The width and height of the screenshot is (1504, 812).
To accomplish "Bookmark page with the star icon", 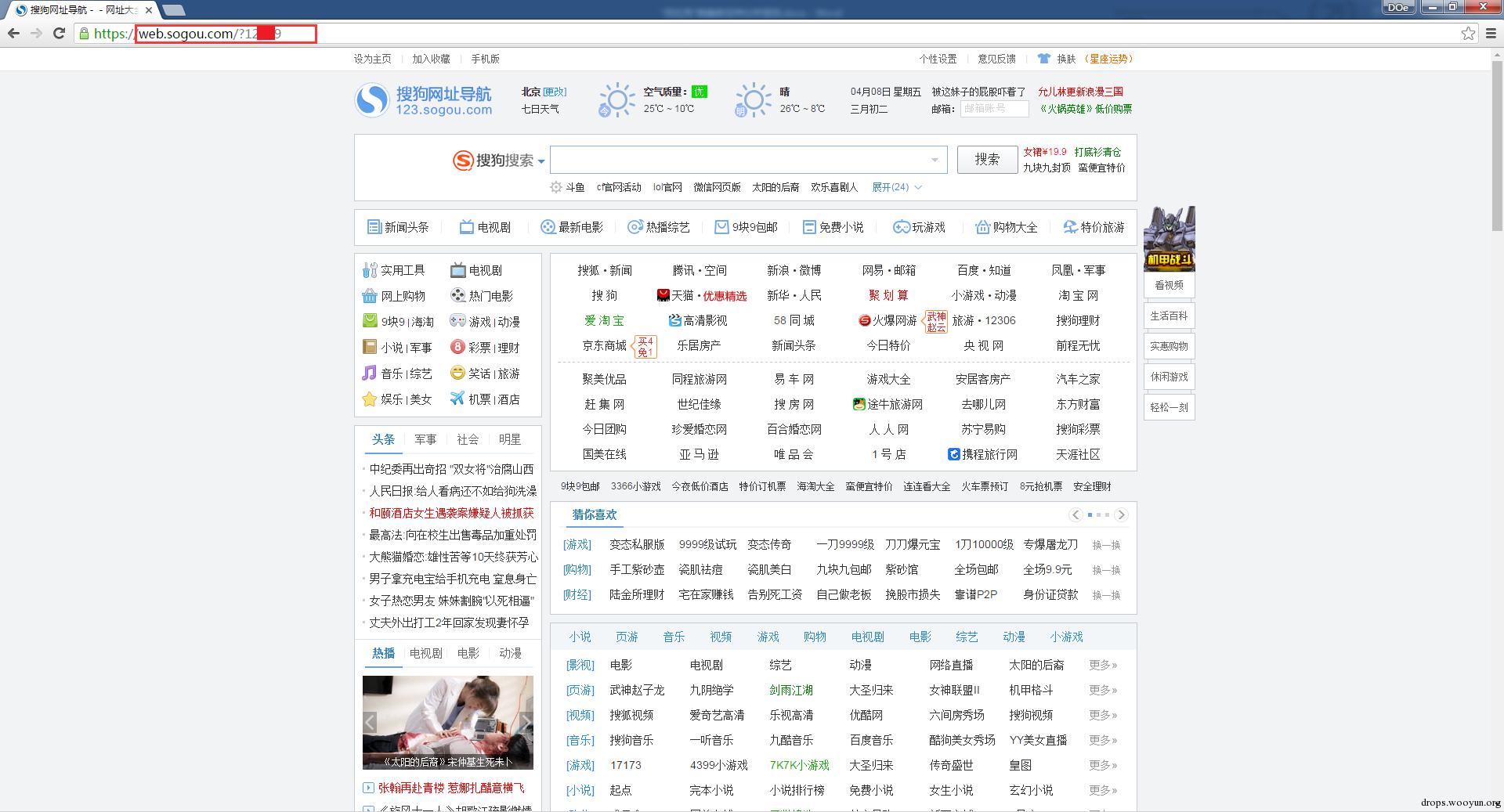I will [1468, 33].
